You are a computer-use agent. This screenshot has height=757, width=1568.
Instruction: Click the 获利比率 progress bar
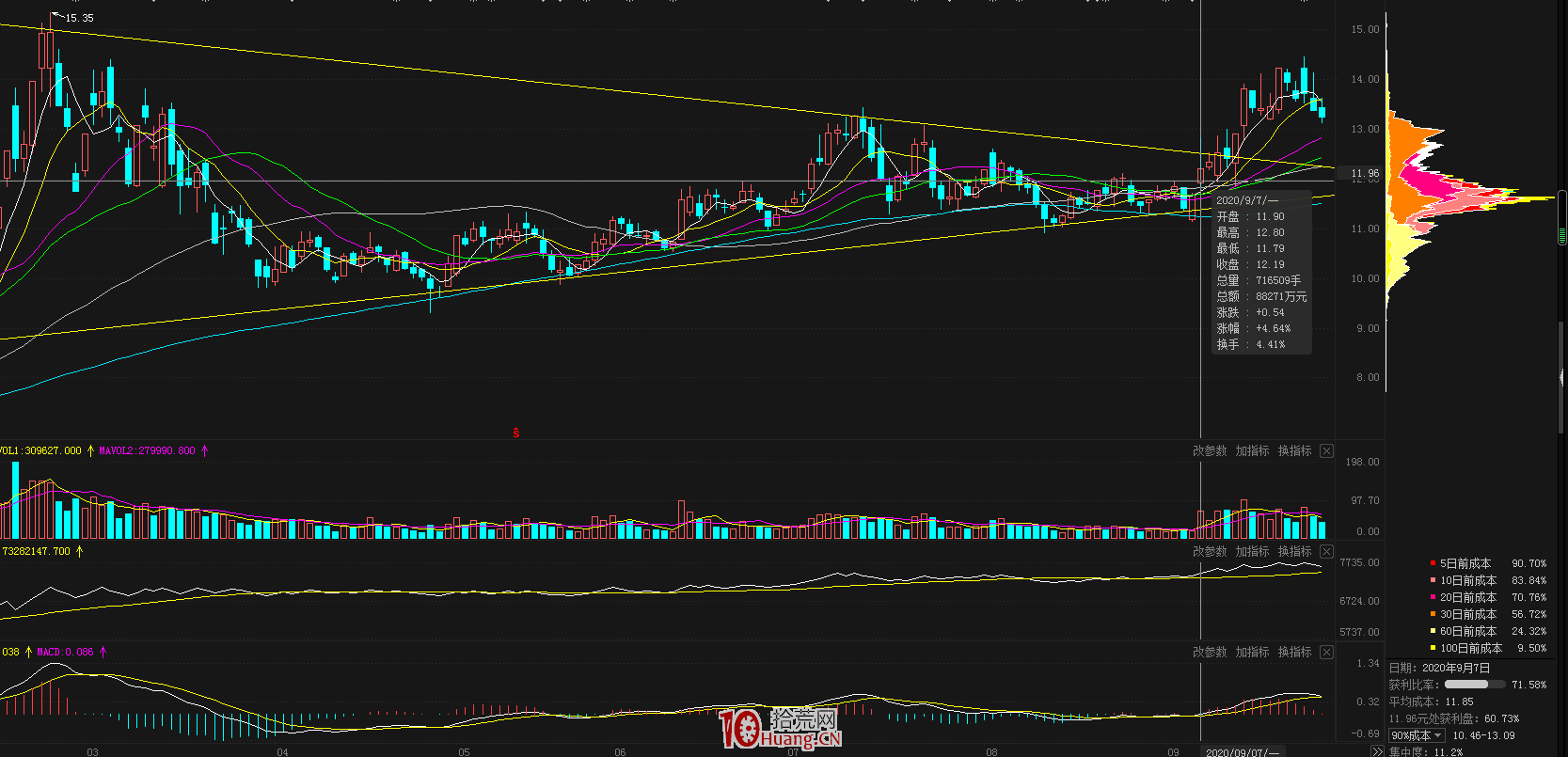[1474, 685]
